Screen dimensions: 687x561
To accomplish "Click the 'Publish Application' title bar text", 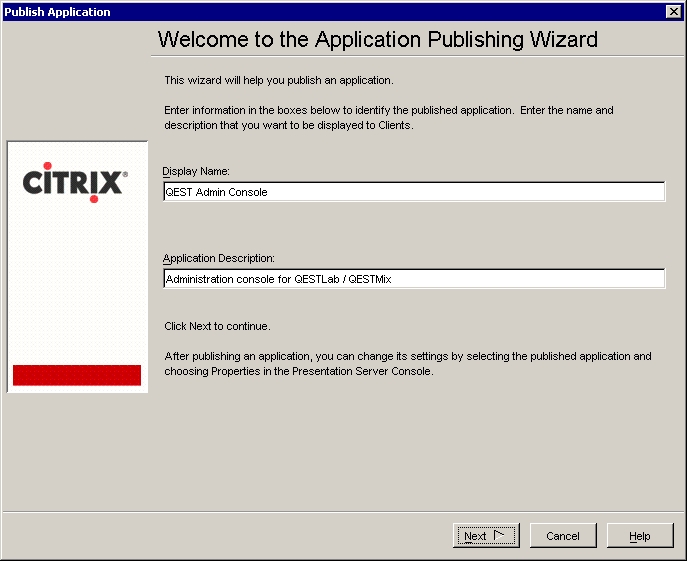I will (58, 12).
